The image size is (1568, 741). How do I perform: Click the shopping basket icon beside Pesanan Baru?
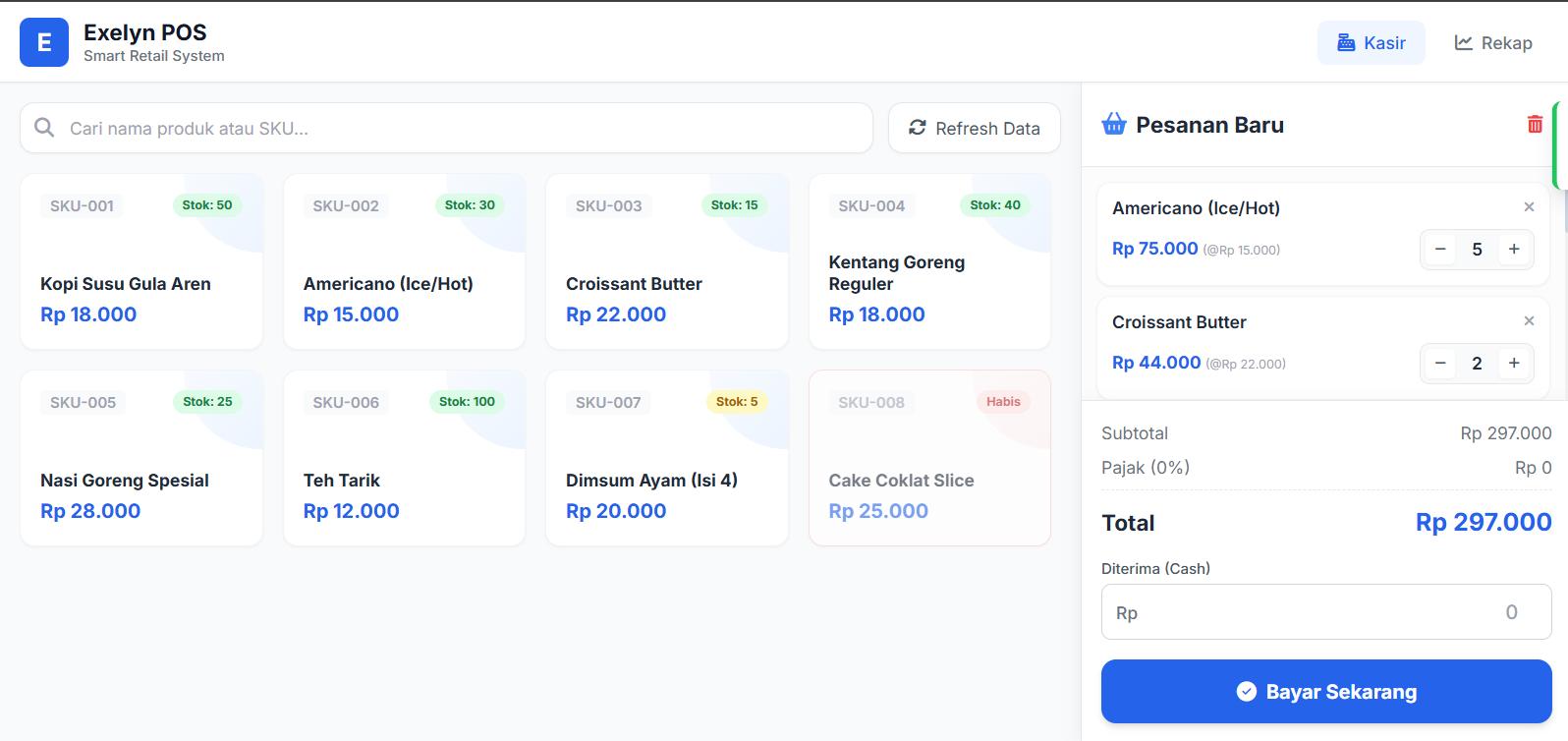click(1114, 124)
